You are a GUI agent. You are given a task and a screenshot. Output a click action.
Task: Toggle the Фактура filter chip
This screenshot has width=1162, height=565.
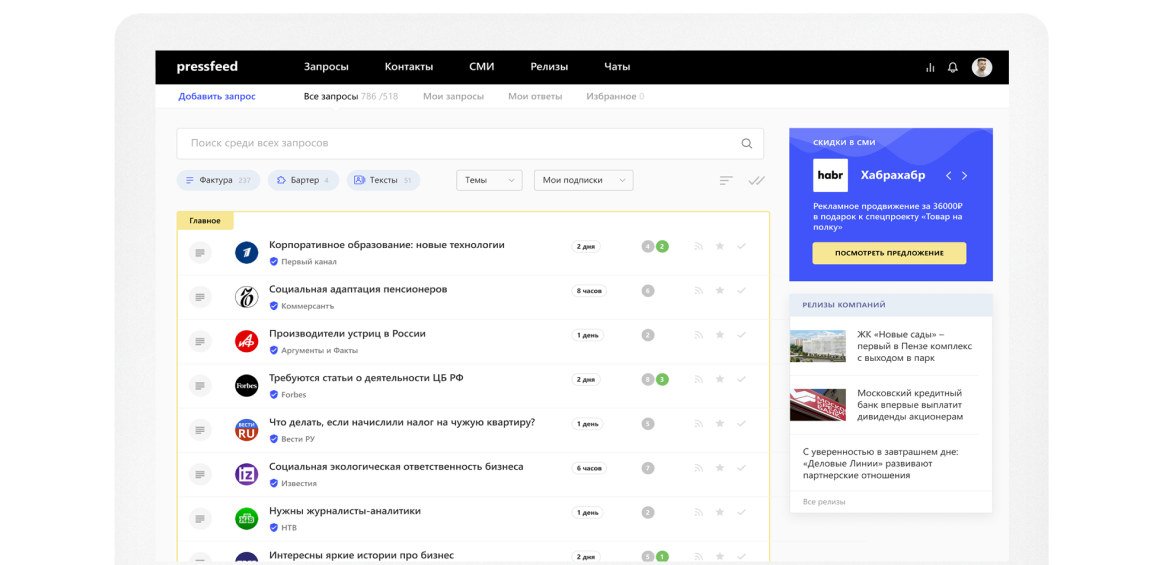(218, 180)
